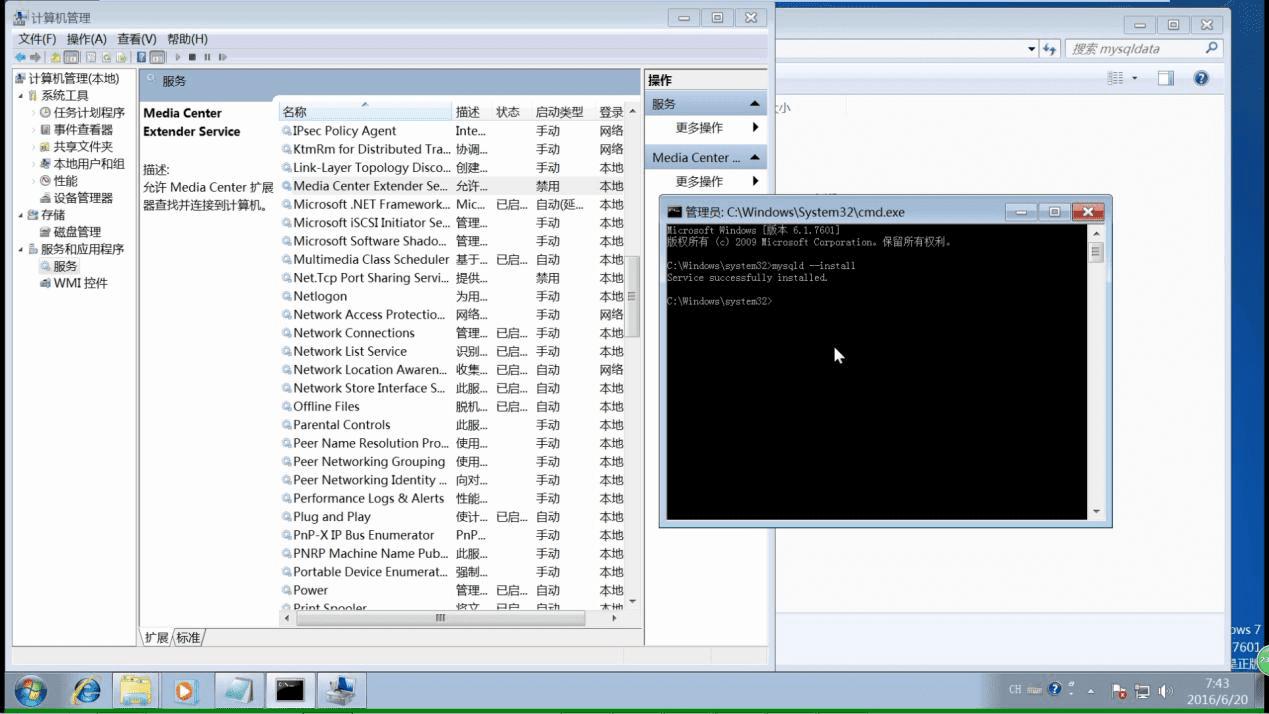Click the Stop Service icon
The width and height of the screenshot is (1269, 714).
click(193, 57)
